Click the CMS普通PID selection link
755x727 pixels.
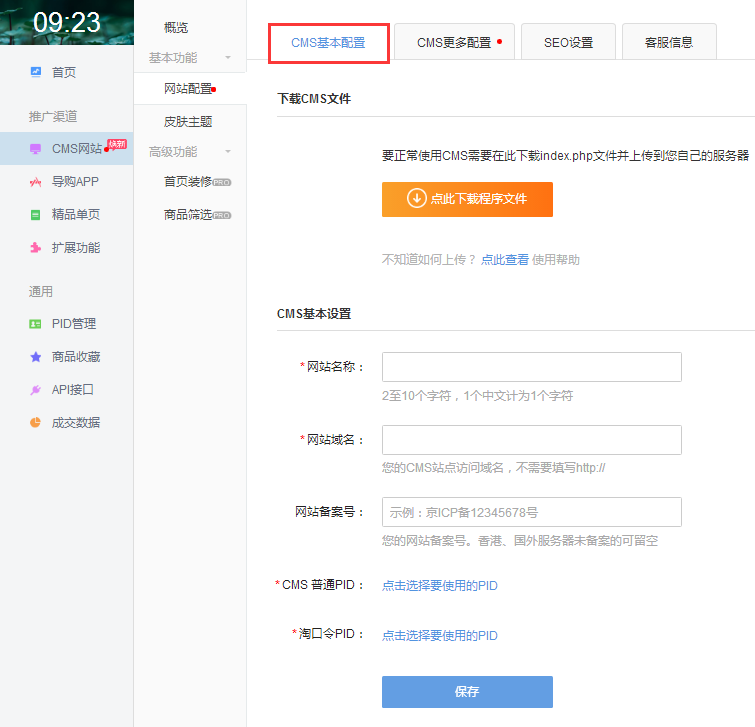coord(439,586)
